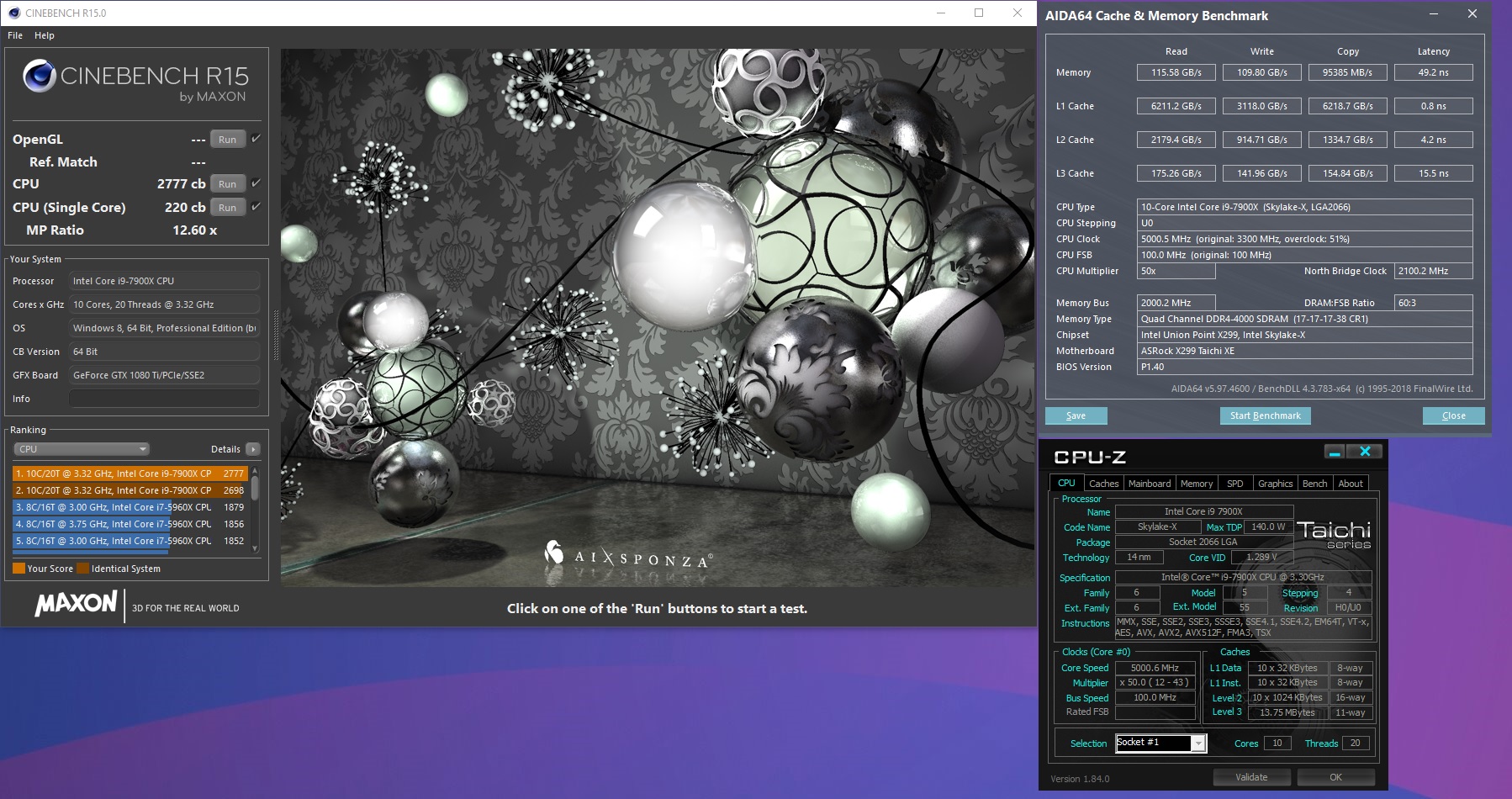Click Save in the AIDA64 window
Image resolution: width=1512 pixels, height=799 pixels.
[x=1076, y=415]
